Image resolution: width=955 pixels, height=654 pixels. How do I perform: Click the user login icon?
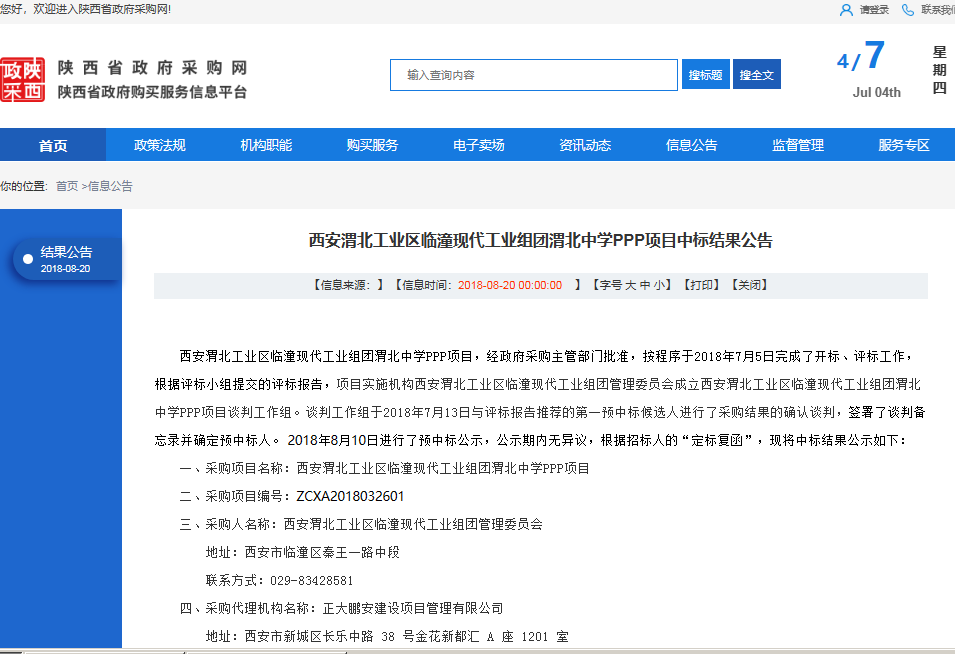tap(846, 10)
